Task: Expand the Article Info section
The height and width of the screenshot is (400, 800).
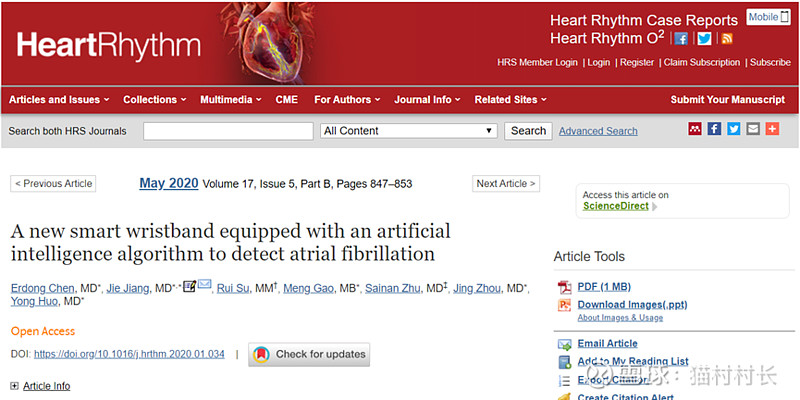Action: (x=40, y=386)
